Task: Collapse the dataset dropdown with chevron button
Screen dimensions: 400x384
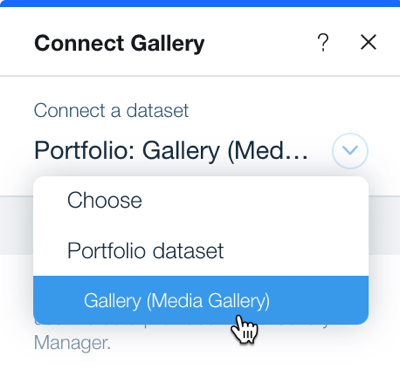Action: pos(350,151)
